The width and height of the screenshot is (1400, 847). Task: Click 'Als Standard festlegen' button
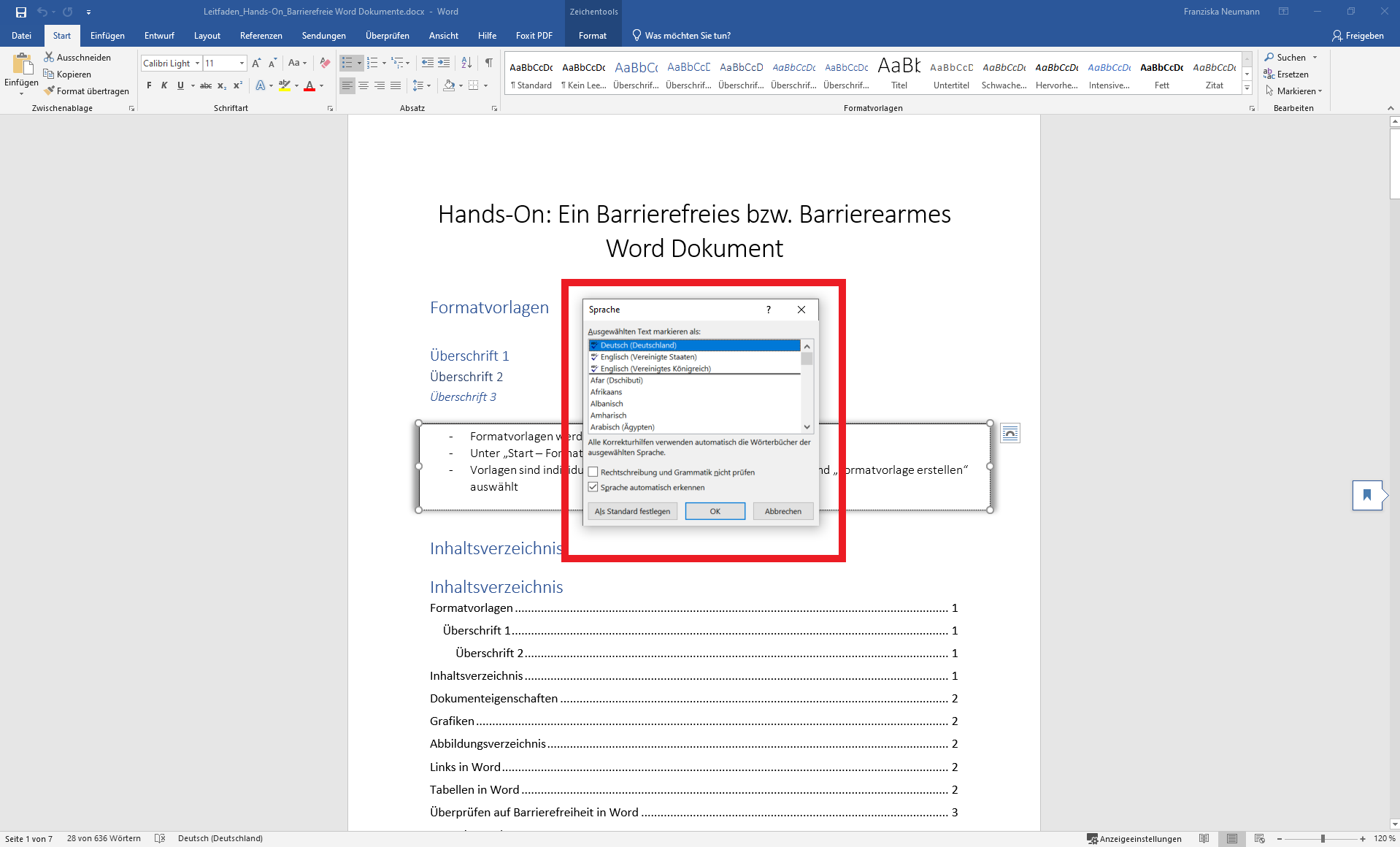coord(632,511)
